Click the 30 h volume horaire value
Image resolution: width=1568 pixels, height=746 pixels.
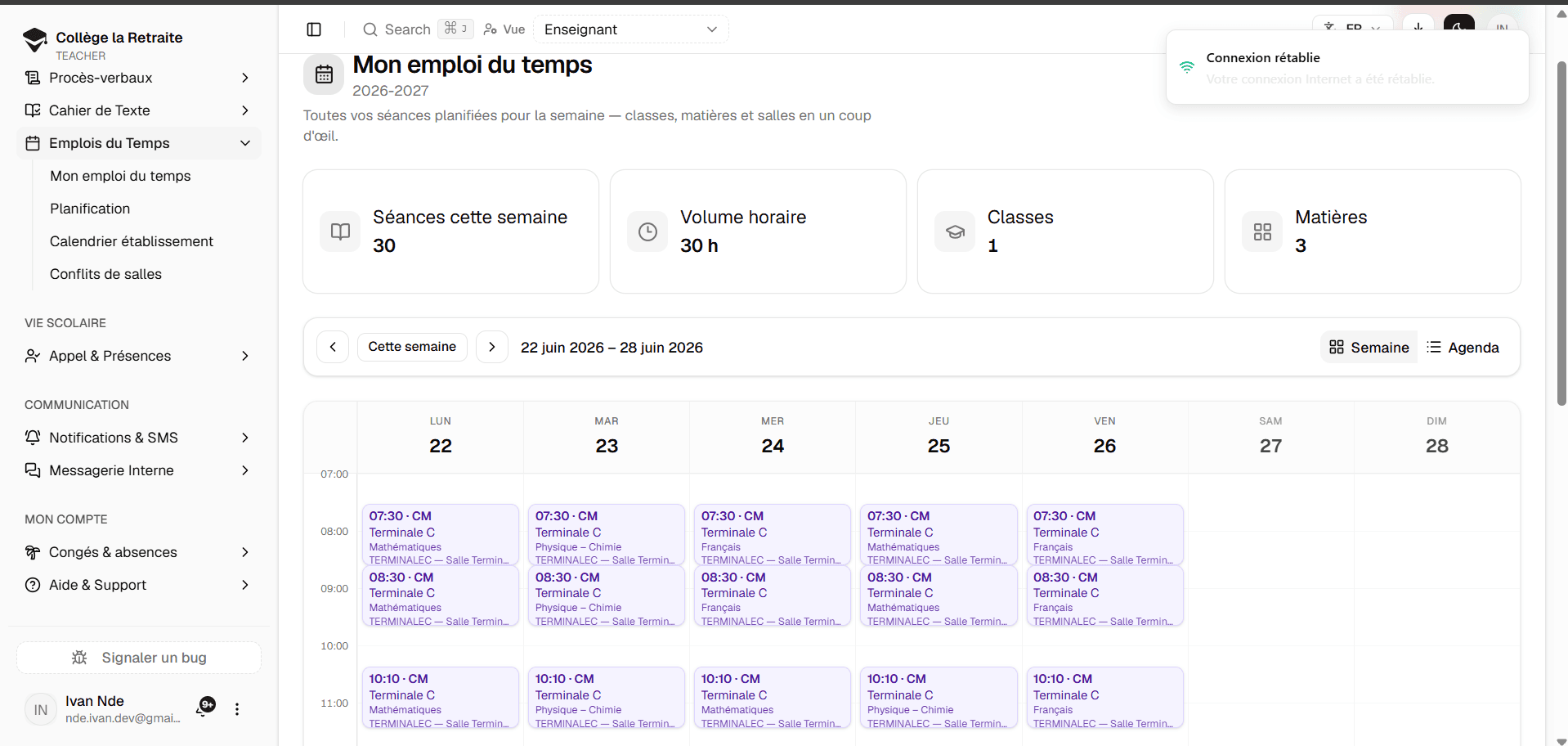point(699,245)
